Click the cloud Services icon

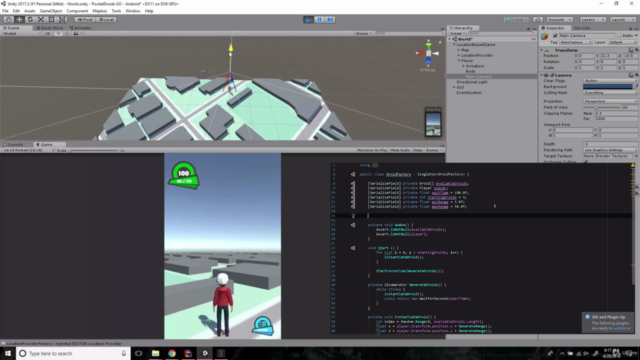tap(538, 20)
